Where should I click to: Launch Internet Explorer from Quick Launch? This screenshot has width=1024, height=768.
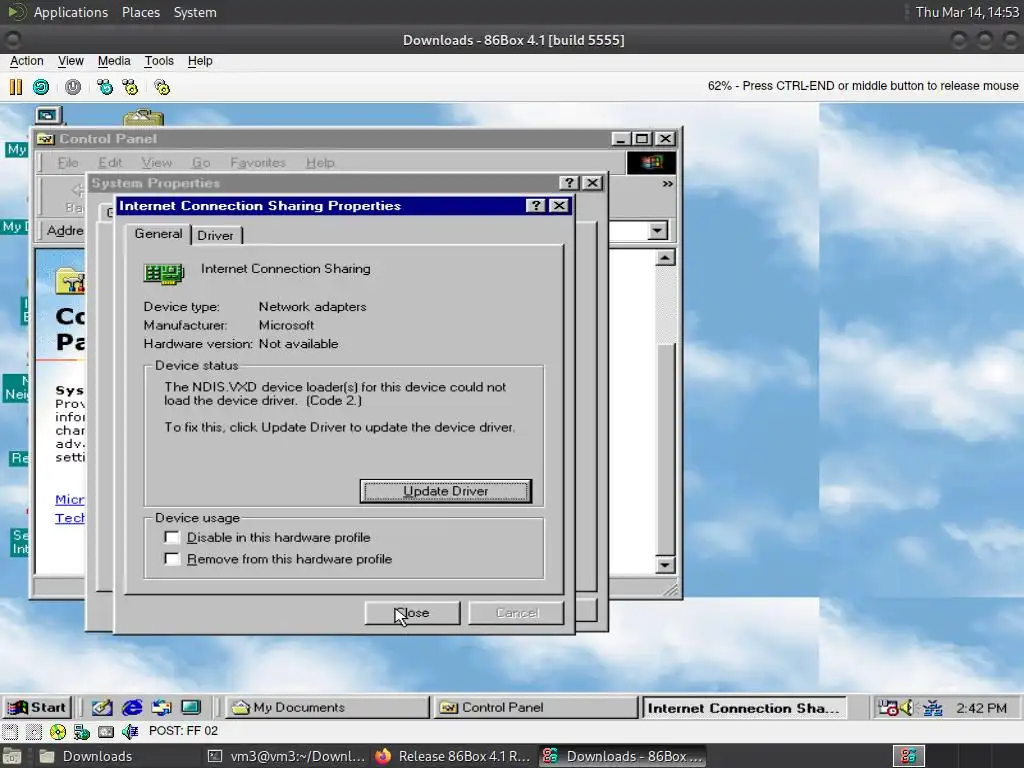pos(132,707)
